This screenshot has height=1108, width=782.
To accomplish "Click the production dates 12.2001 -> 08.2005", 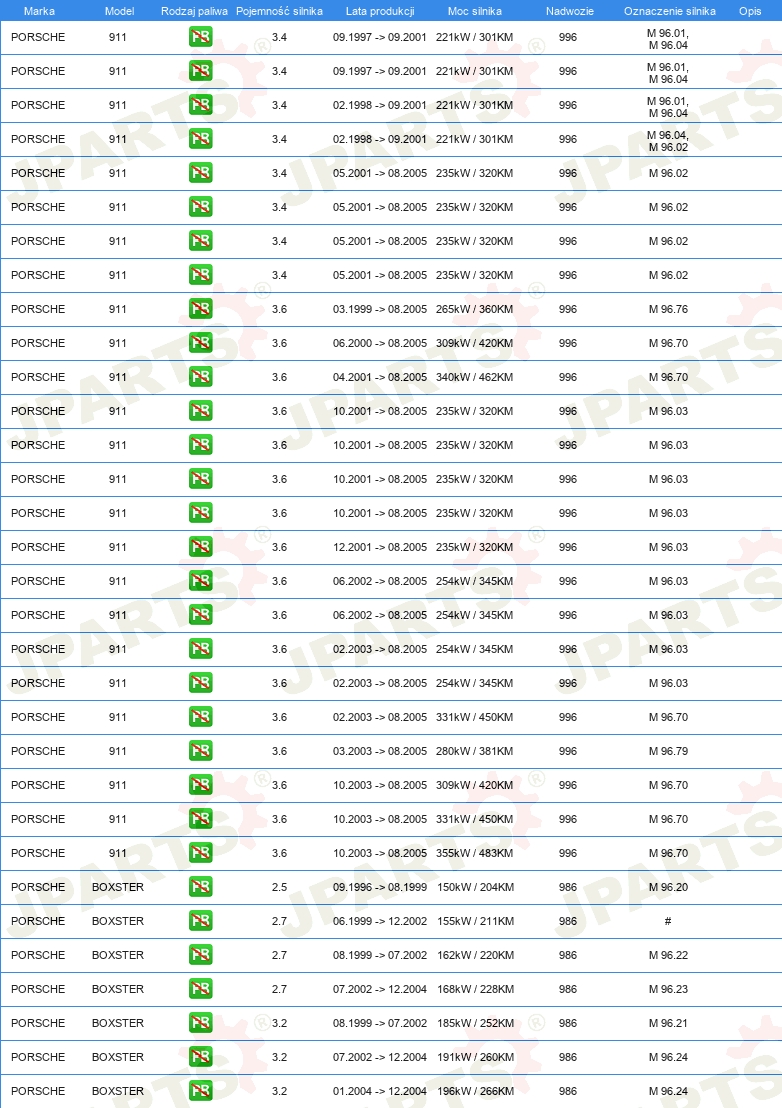I will click(x=380, y=547).
